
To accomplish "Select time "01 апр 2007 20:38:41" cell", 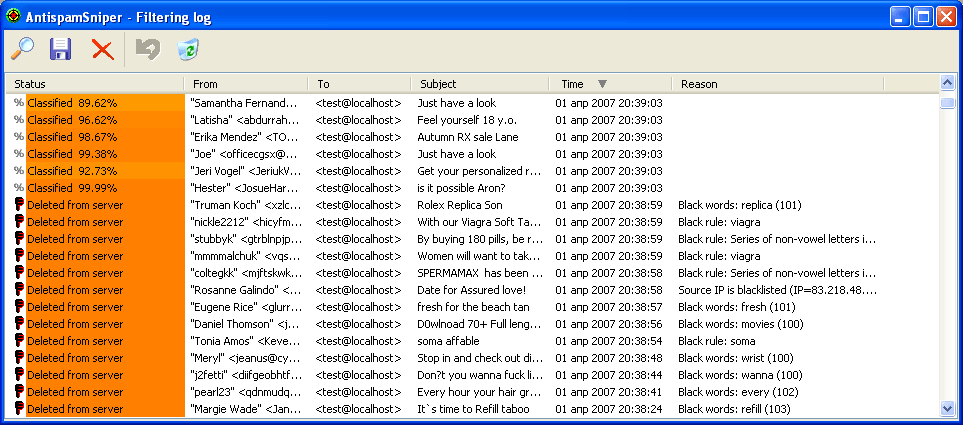I will (609, 392).
